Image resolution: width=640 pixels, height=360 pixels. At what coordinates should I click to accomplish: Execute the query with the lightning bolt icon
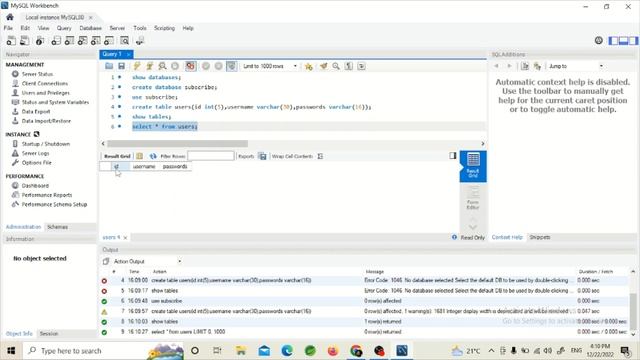[x=137, y=66]
